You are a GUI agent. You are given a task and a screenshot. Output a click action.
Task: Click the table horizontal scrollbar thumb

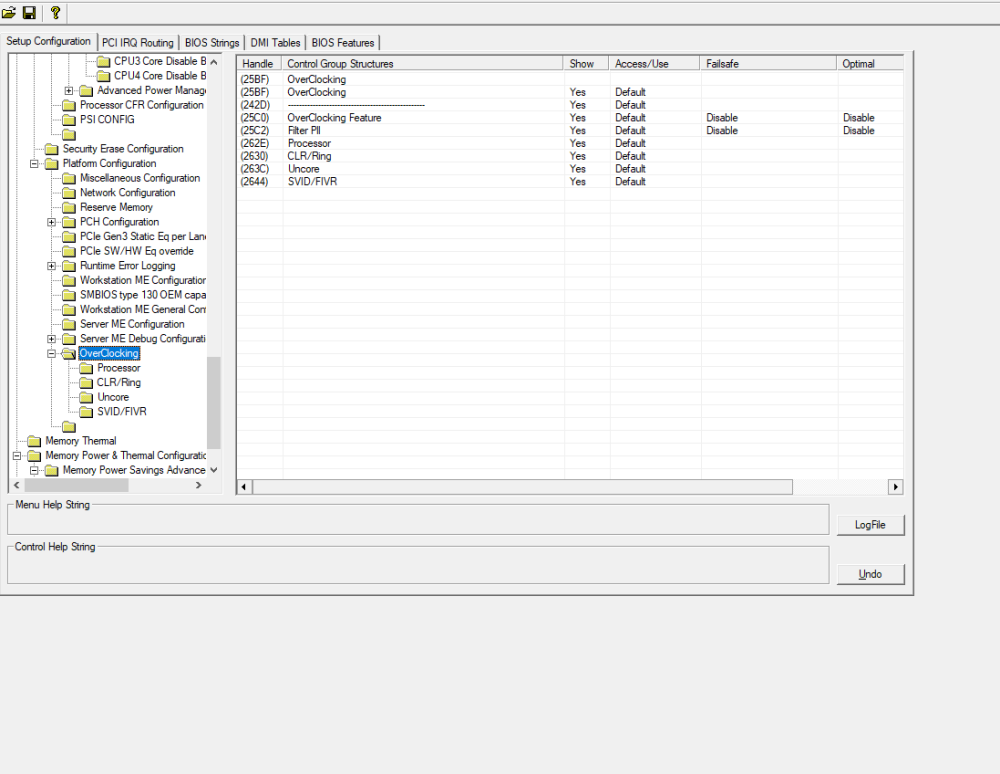click(522, 487)
